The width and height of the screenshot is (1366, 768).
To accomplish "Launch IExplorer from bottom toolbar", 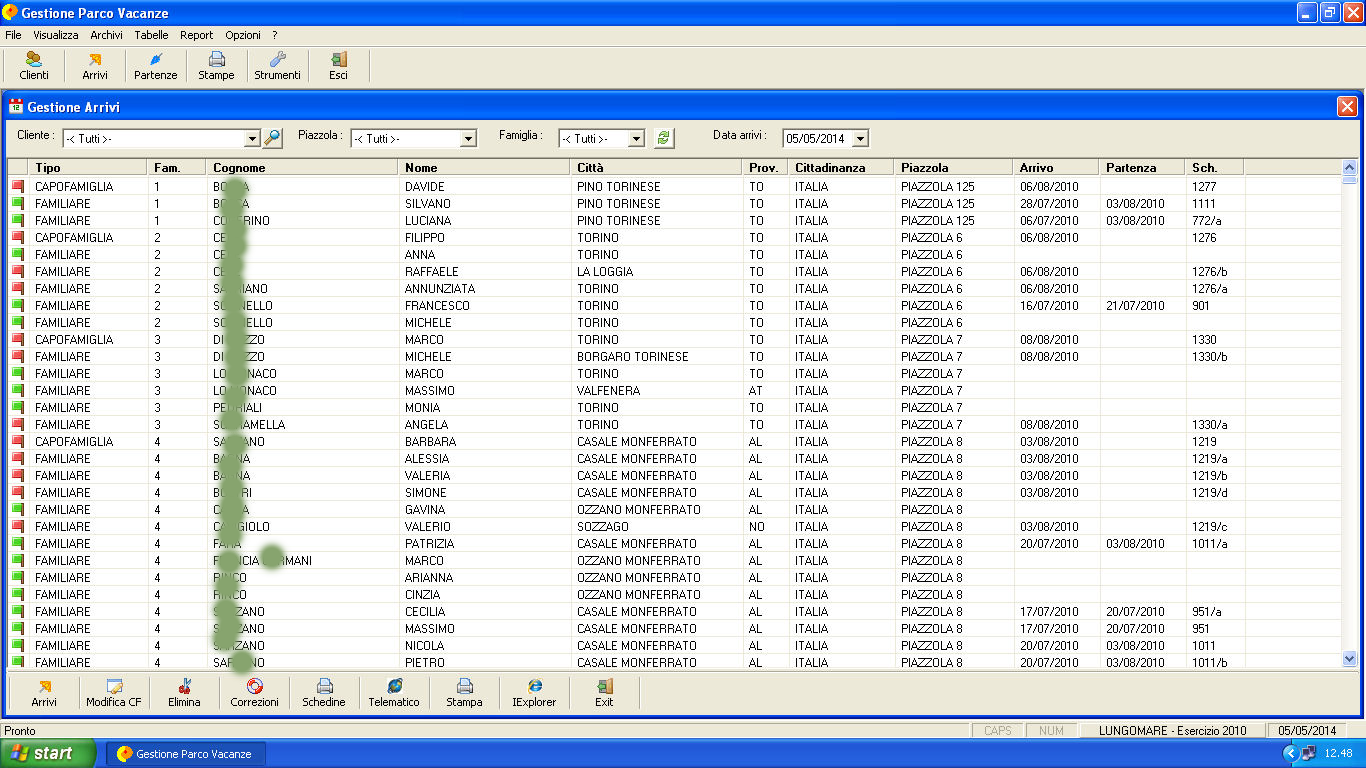I will click(x=534, y=693).
